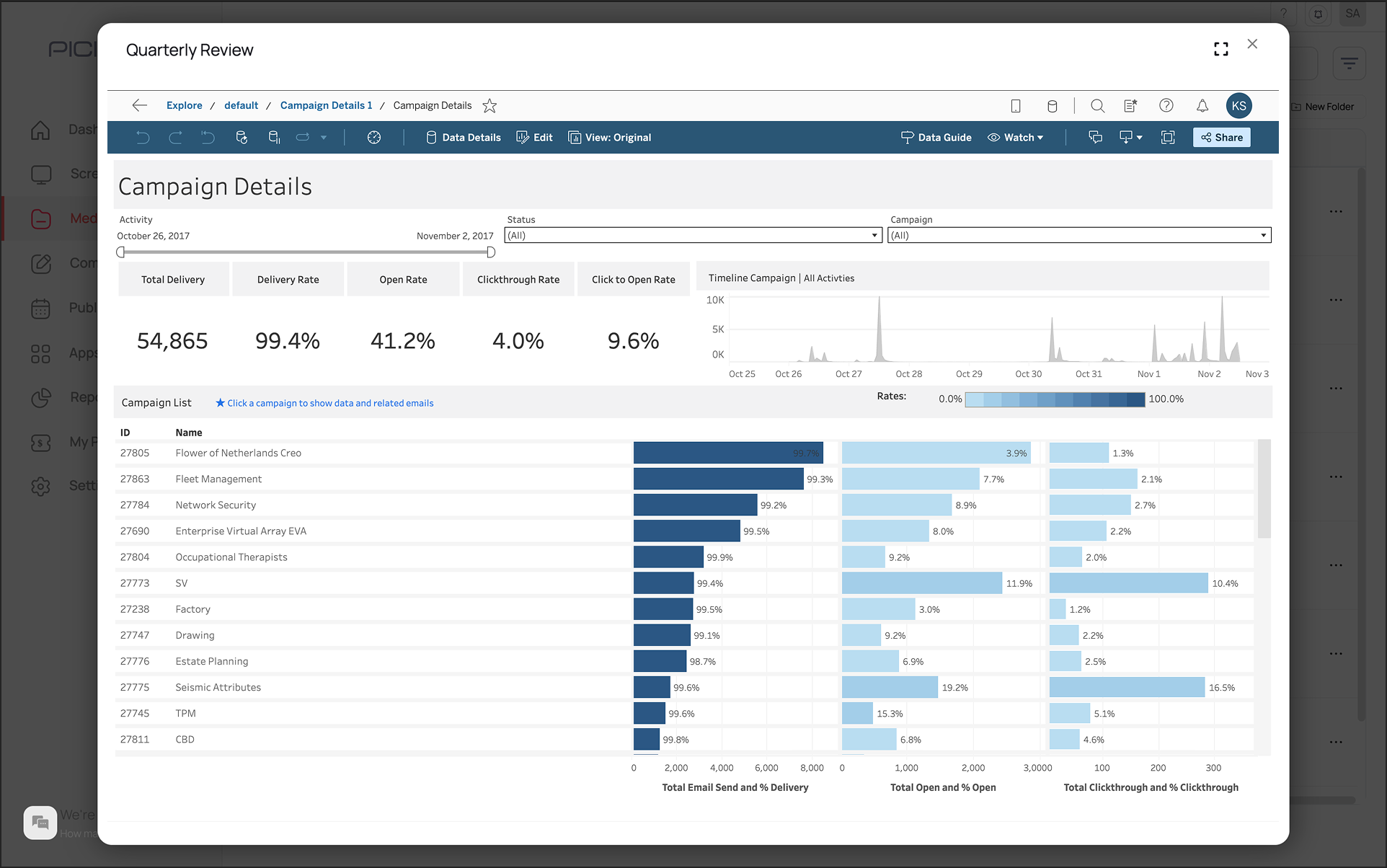Image resolution: width=1387 pixels, height=868 pixels.
Task: Click the accelerate view speedometer icon
Action: click(x=373, y=137)
